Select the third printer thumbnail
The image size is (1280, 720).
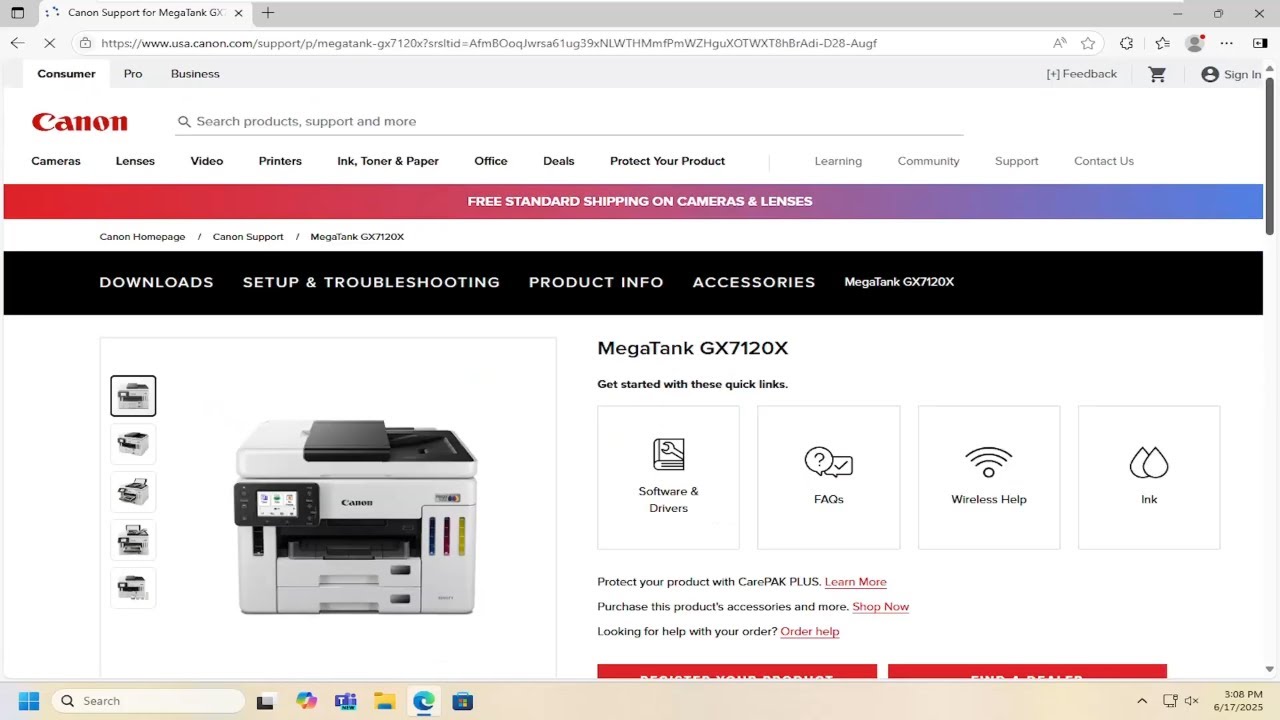133,492
